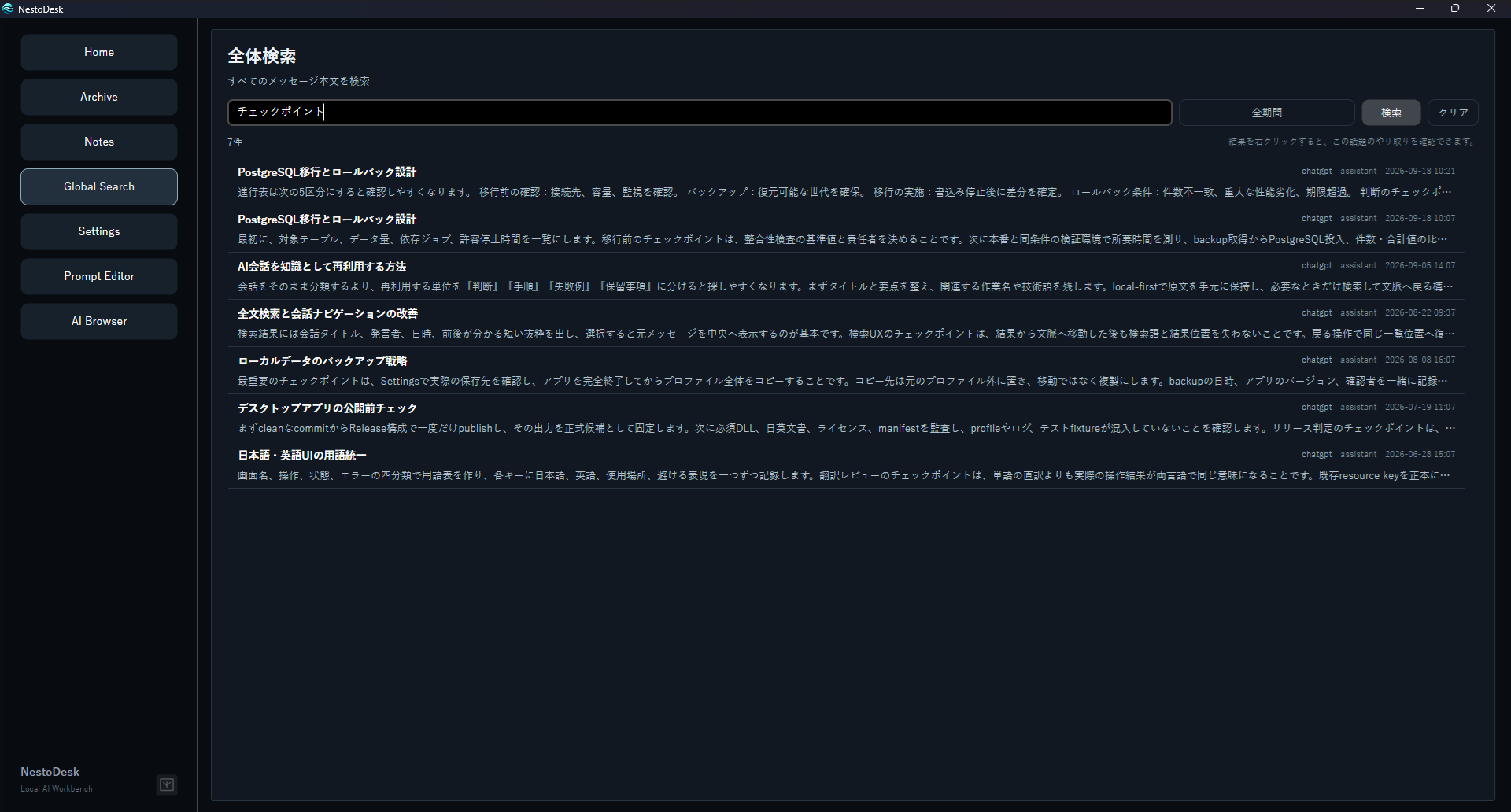Go to the Archive section

pos(99,97)
